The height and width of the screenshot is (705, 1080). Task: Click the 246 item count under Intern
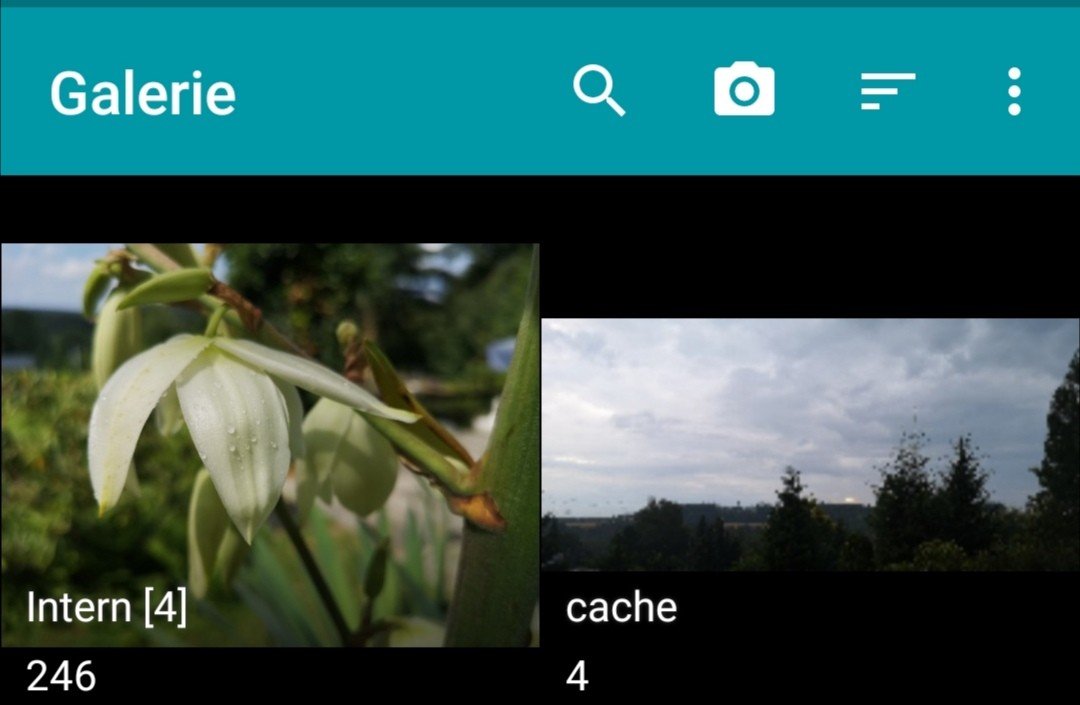61,676
